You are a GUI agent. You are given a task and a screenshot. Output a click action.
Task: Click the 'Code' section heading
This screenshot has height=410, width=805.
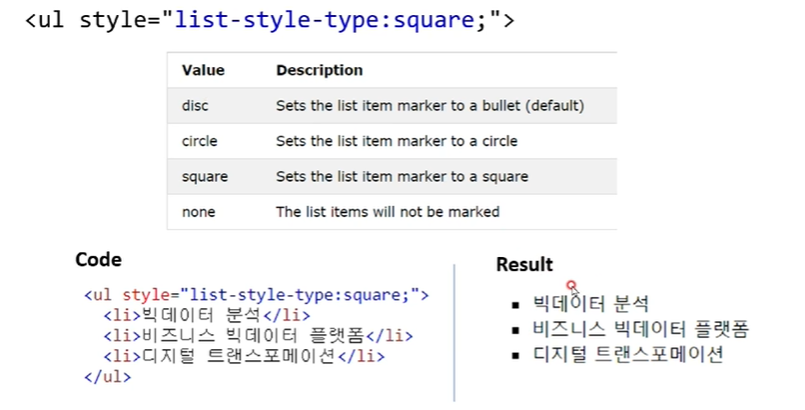pyautogui.click(x=99, y=260)
